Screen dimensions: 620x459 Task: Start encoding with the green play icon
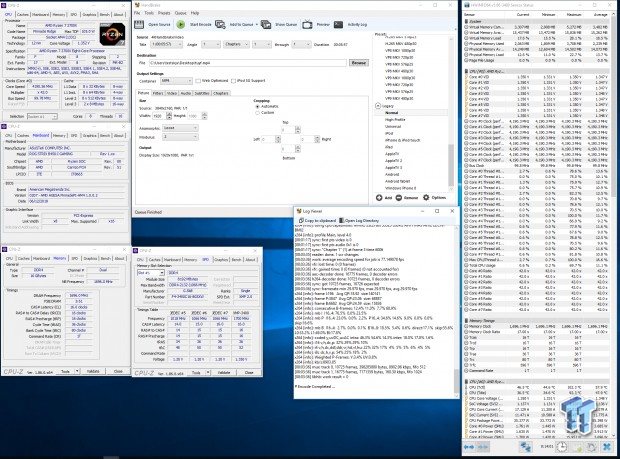181,25
